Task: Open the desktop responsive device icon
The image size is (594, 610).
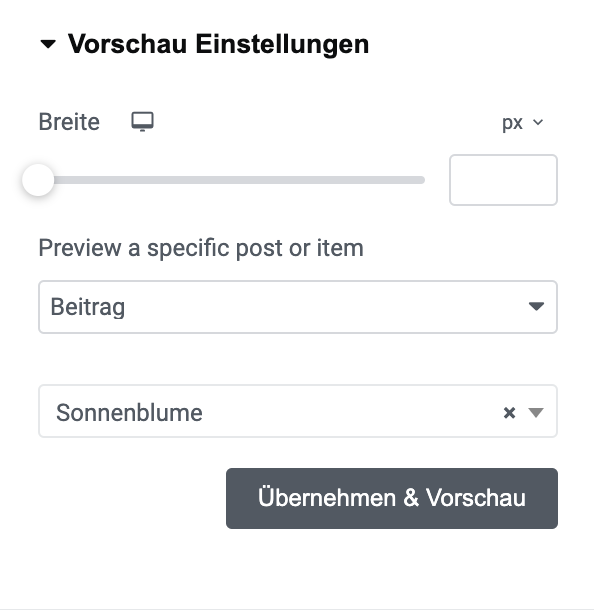Action: [142, 122]
